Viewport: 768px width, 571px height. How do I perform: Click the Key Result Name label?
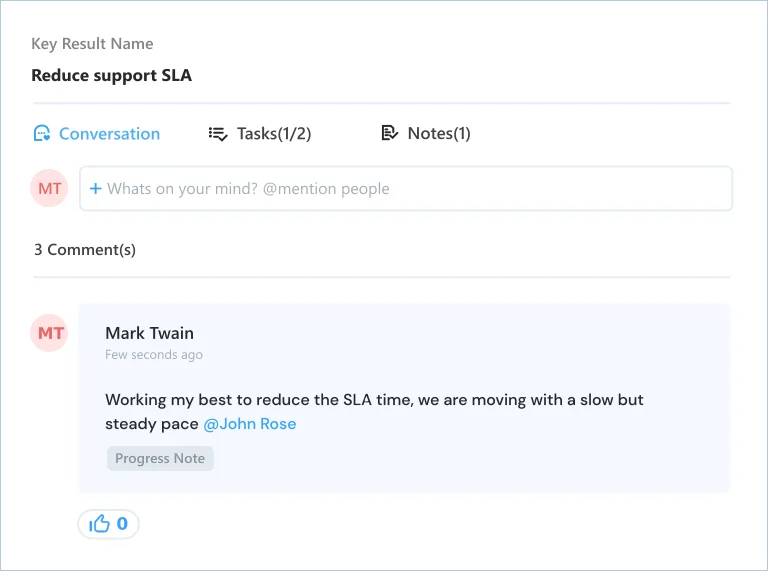click(92, 44)
